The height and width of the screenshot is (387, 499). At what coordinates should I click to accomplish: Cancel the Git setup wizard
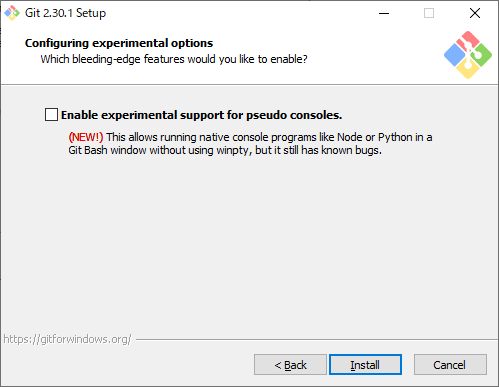pyautogui.click(x=450, y=365)
